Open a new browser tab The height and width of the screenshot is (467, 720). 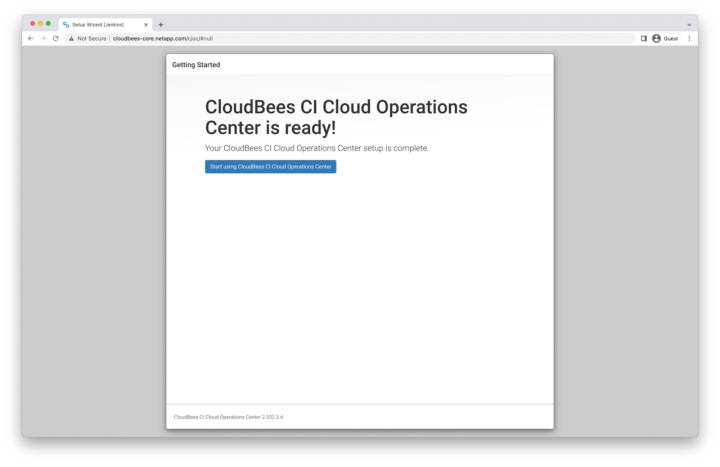click(161, 24)
